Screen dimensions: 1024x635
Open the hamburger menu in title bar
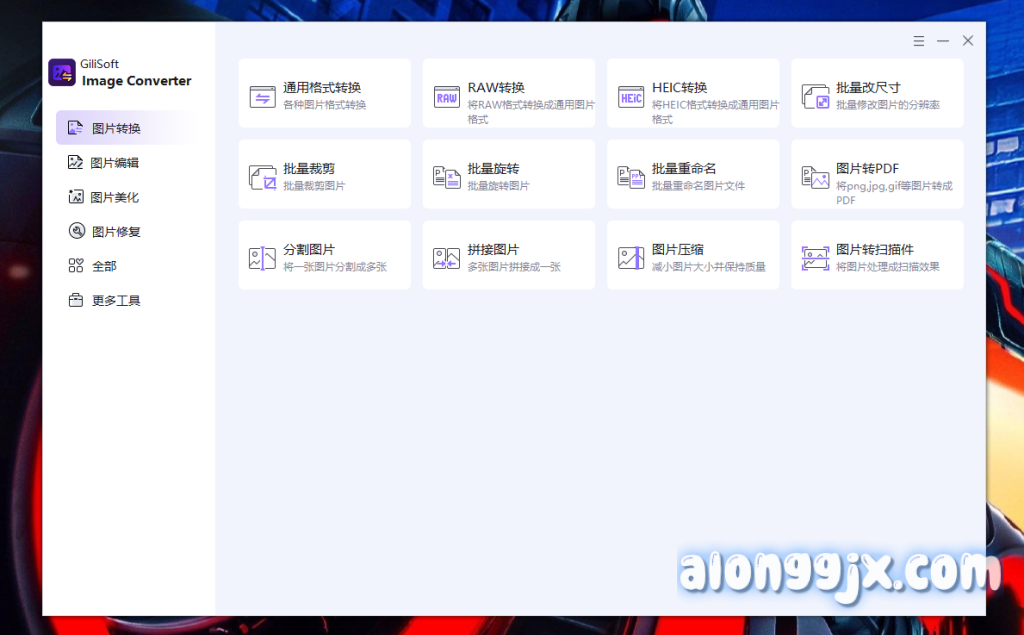coord(919,41)
